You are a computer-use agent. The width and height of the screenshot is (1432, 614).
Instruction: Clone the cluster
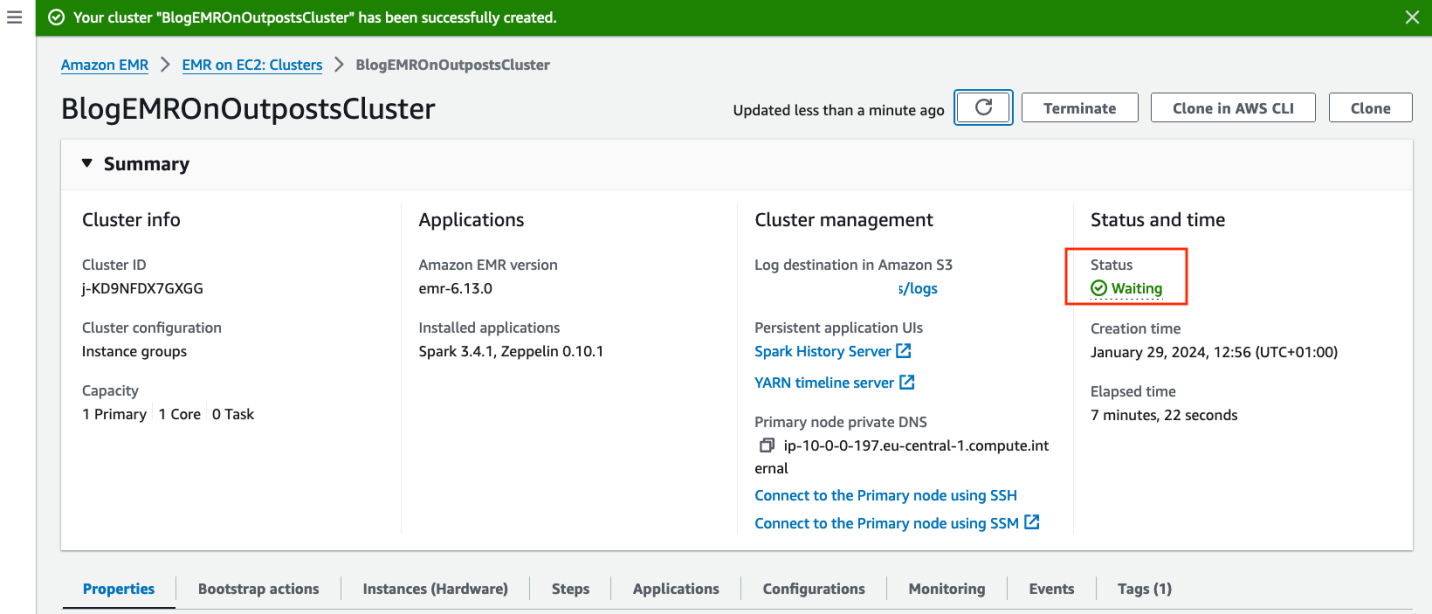(1370, 108)
